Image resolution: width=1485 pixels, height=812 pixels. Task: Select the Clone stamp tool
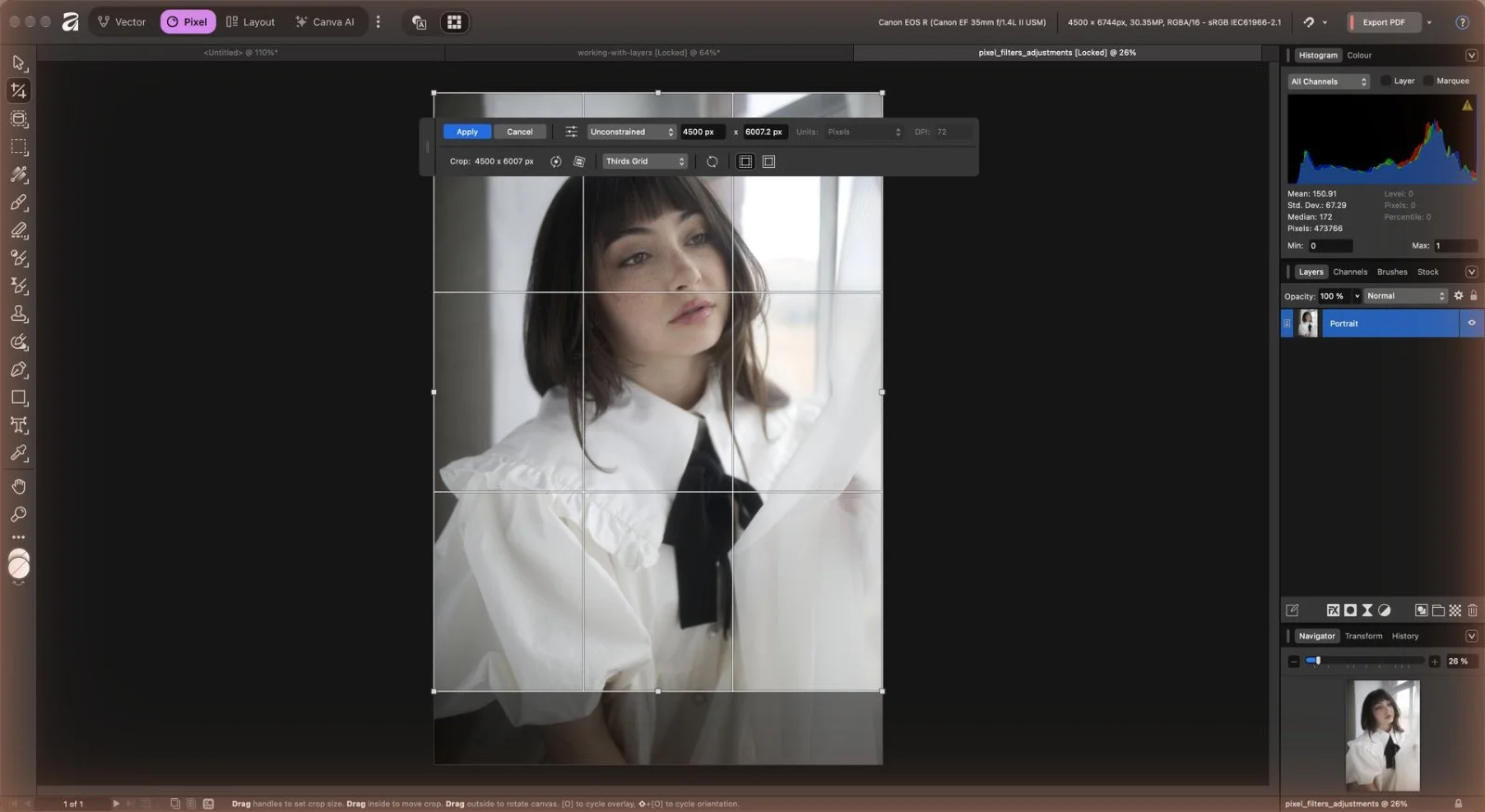[x=19, y=314]
